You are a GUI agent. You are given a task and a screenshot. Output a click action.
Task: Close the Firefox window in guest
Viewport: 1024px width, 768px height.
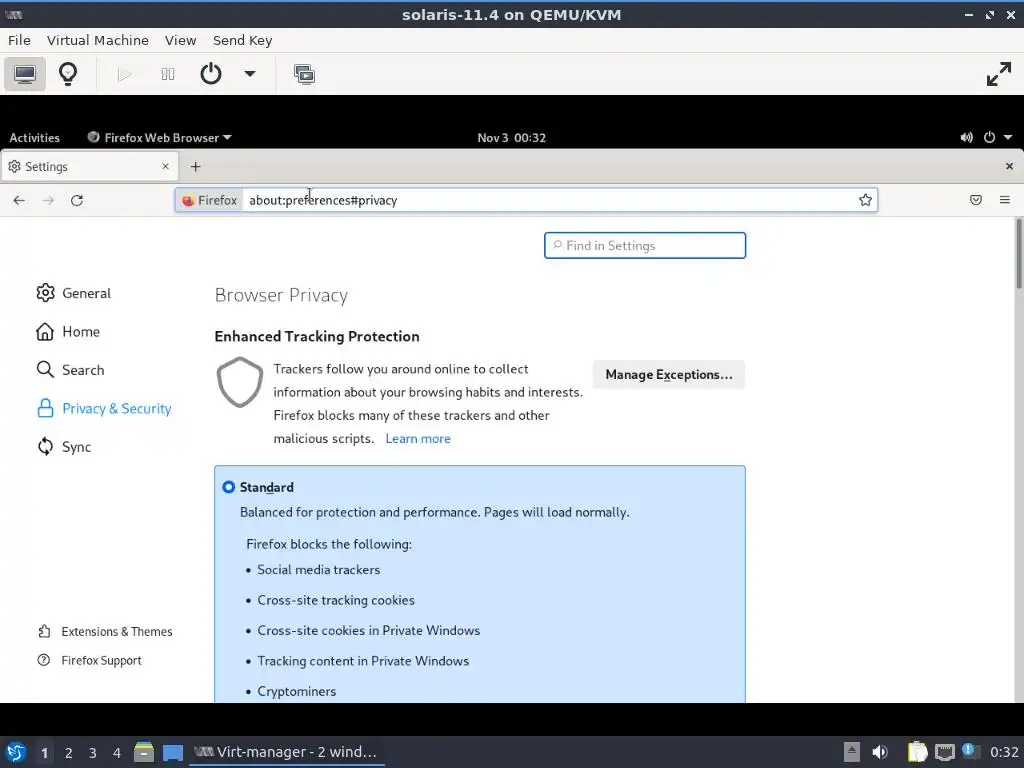click(1009, 167)
